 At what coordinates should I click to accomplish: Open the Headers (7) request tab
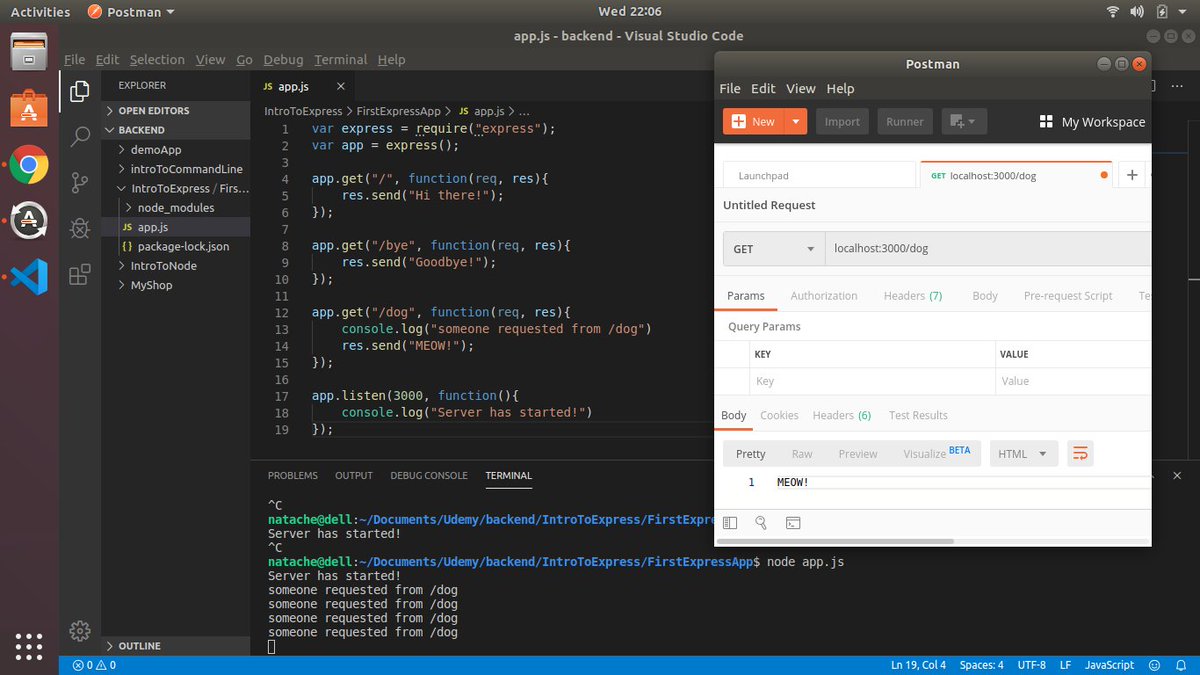pyautogui.click(x=913, y=296)
